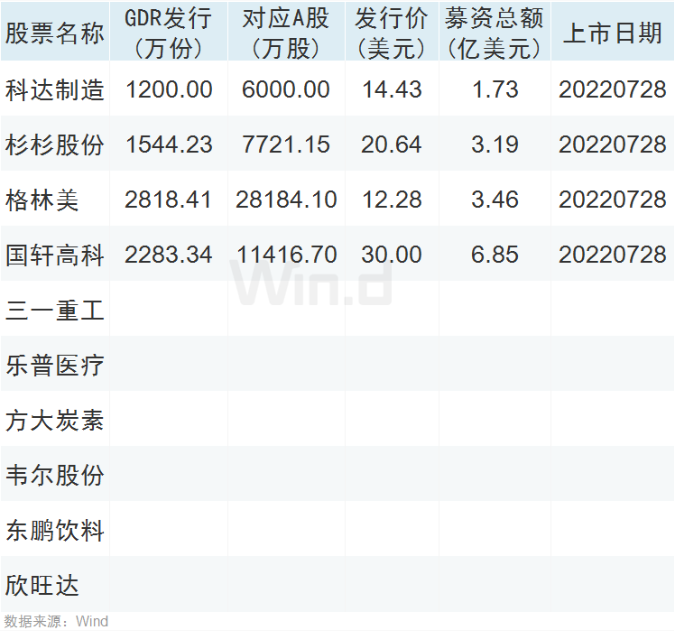This screenshot has height=631, width=674.
Task: Click the A-share value 7721.15
Action: tap(286, 144)
